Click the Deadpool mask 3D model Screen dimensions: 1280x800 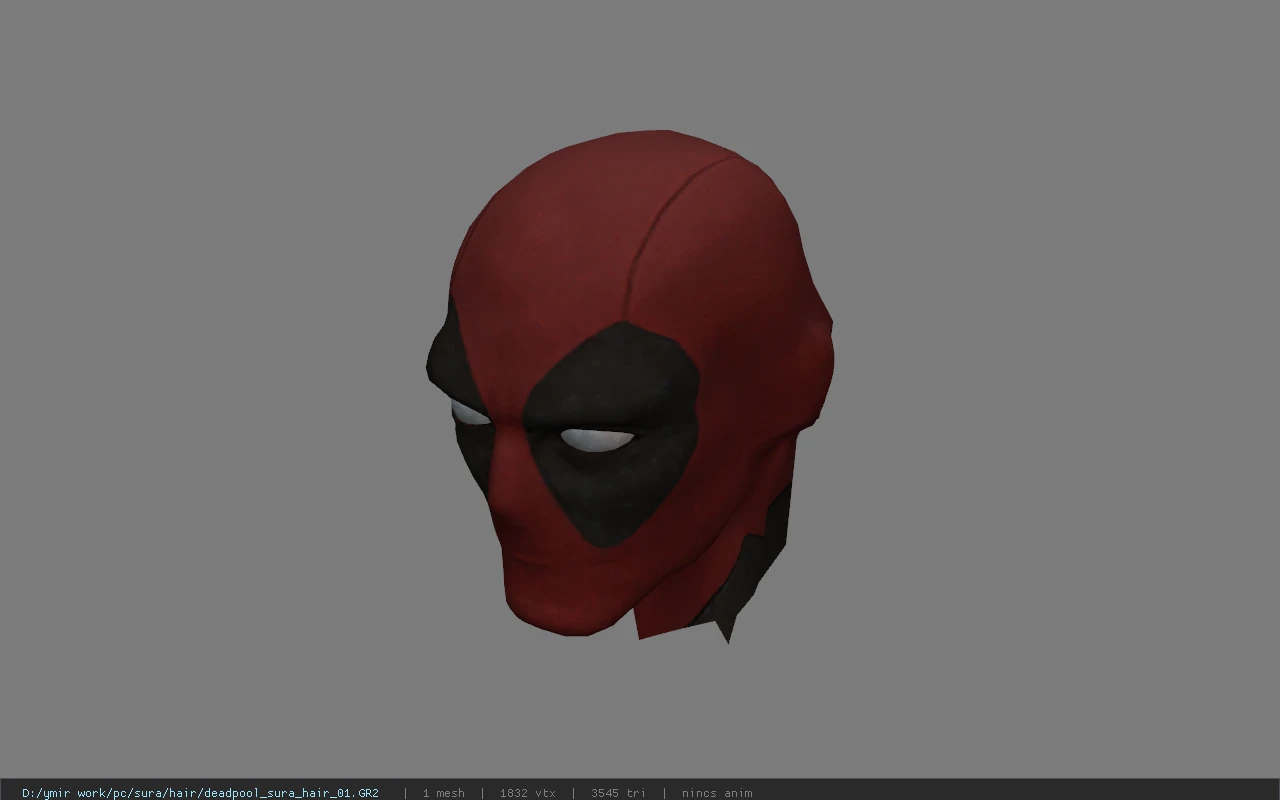pos(630,386)
